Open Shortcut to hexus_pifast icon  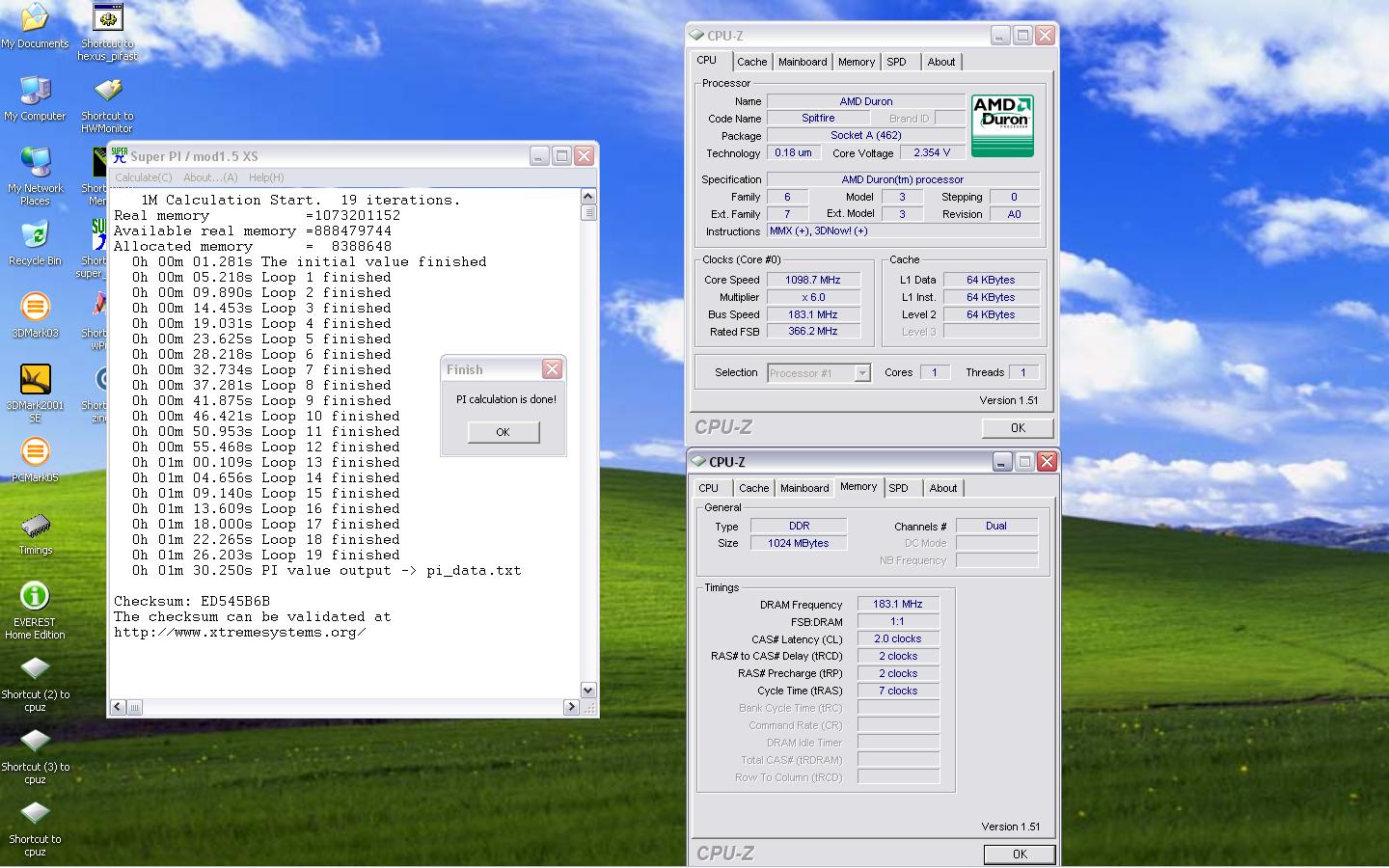point(107,32)
